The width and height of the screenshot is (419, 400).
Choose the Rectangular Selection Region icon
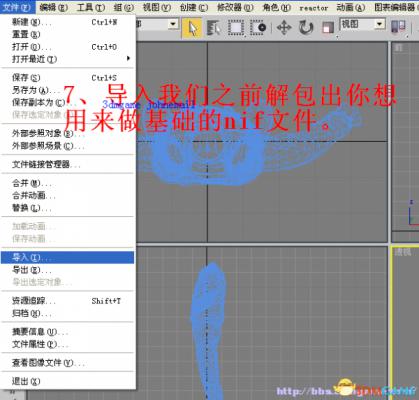[x=236, y=28]
